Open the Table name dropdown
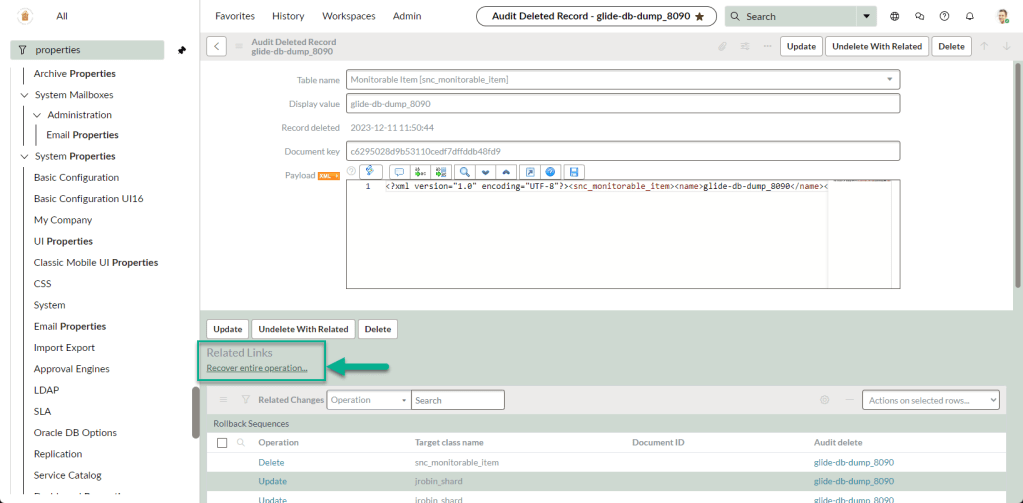1023x503 pixels. 888,79
